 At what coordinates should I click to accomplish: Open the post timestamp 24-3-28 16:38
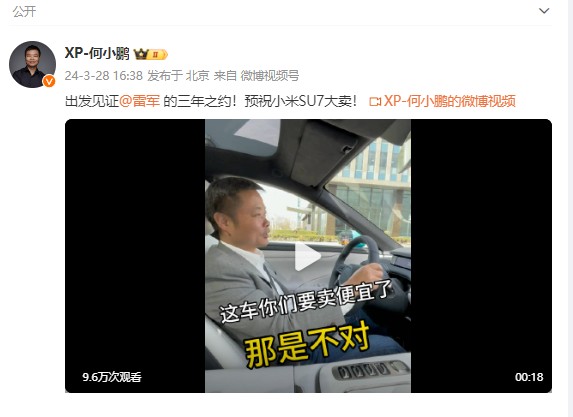pos(103,76)
